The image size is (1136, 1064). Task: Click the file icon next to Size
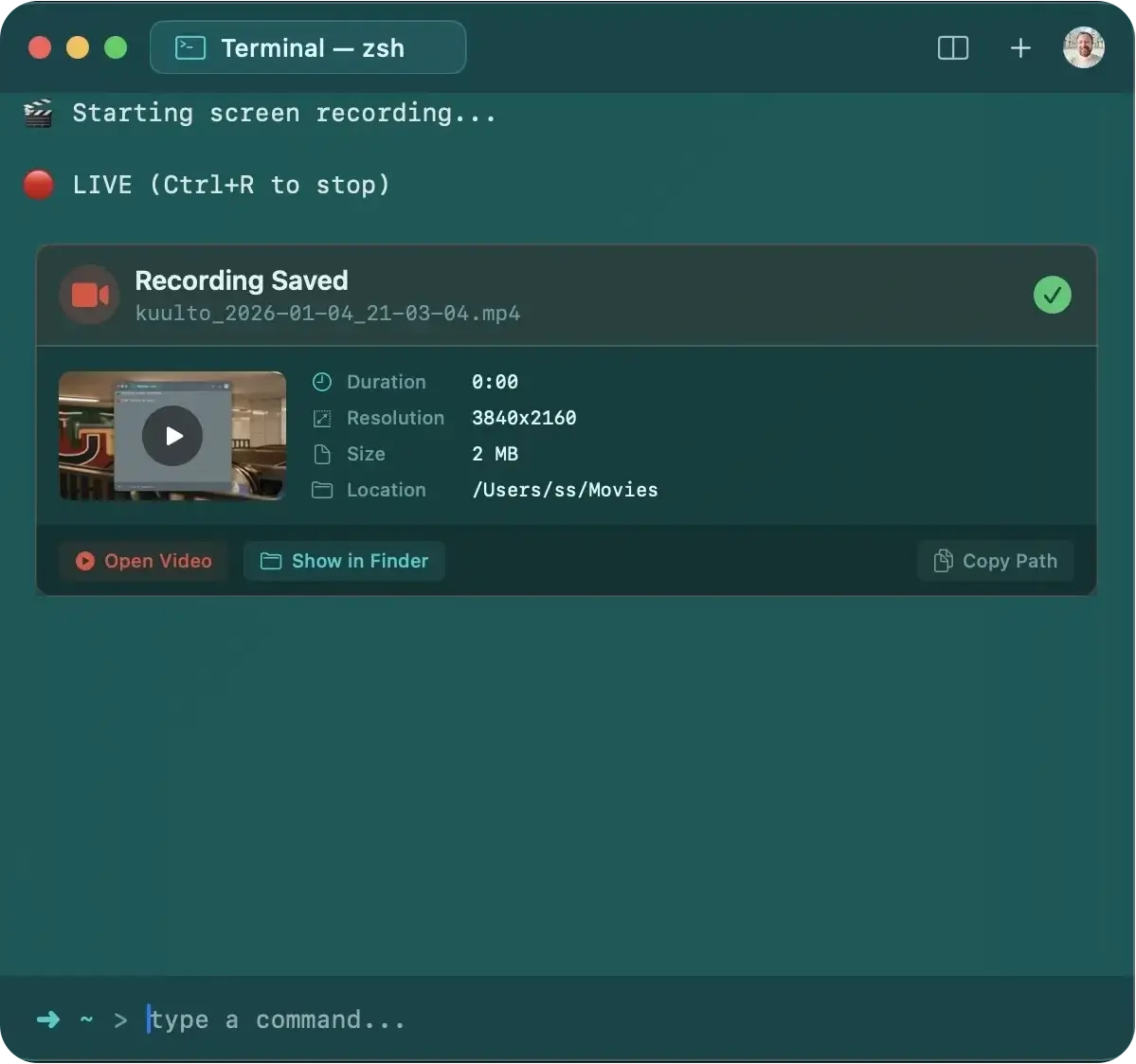321,454
